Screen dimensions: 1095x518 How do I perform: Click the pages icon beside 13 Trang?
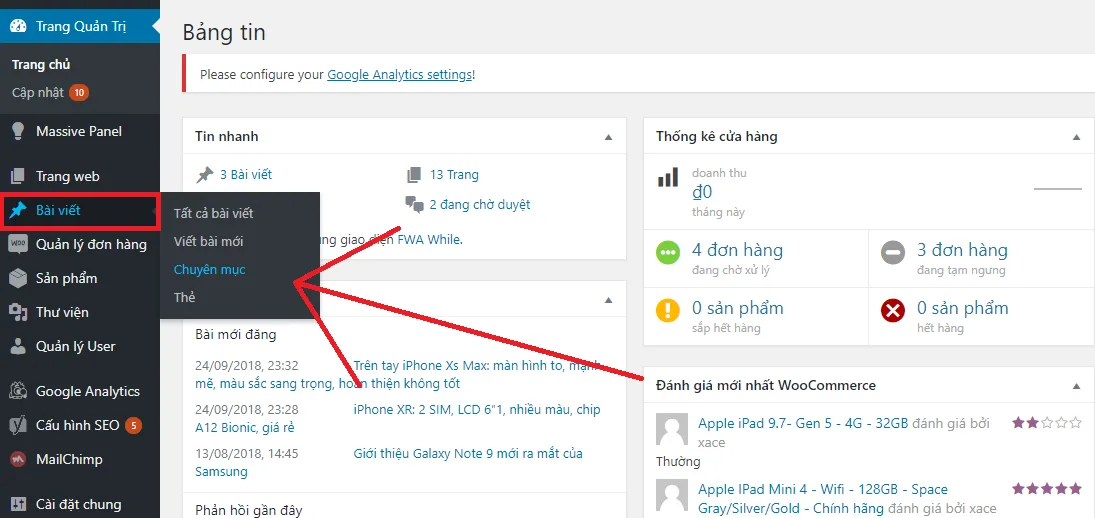click(x=414, y=175)
